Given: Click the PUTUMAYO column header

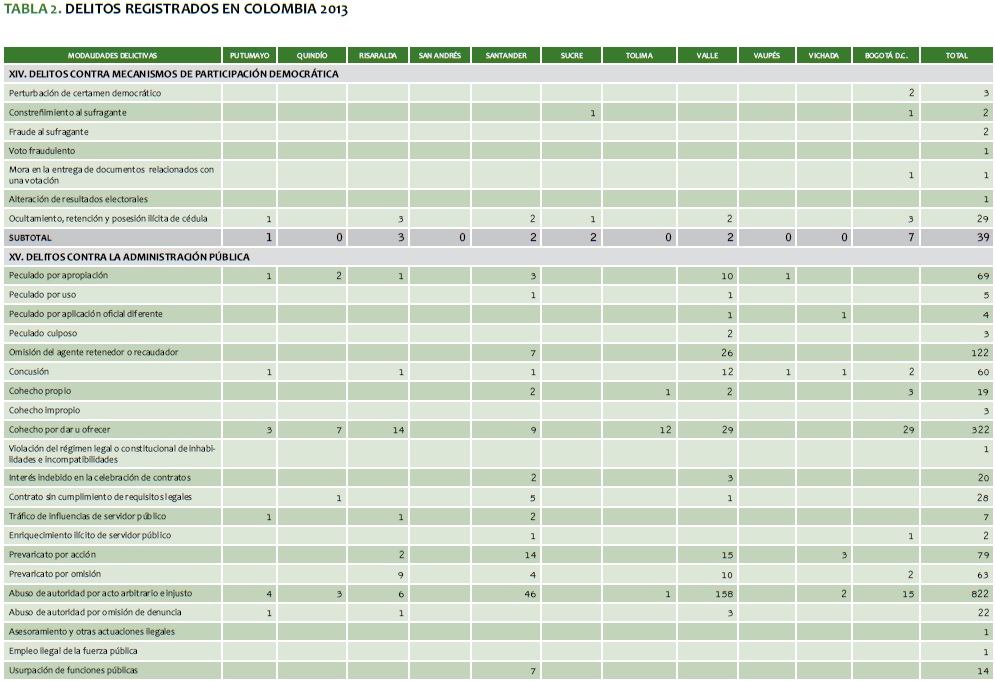Looking at the screenshot, I should tap(249, 56).
